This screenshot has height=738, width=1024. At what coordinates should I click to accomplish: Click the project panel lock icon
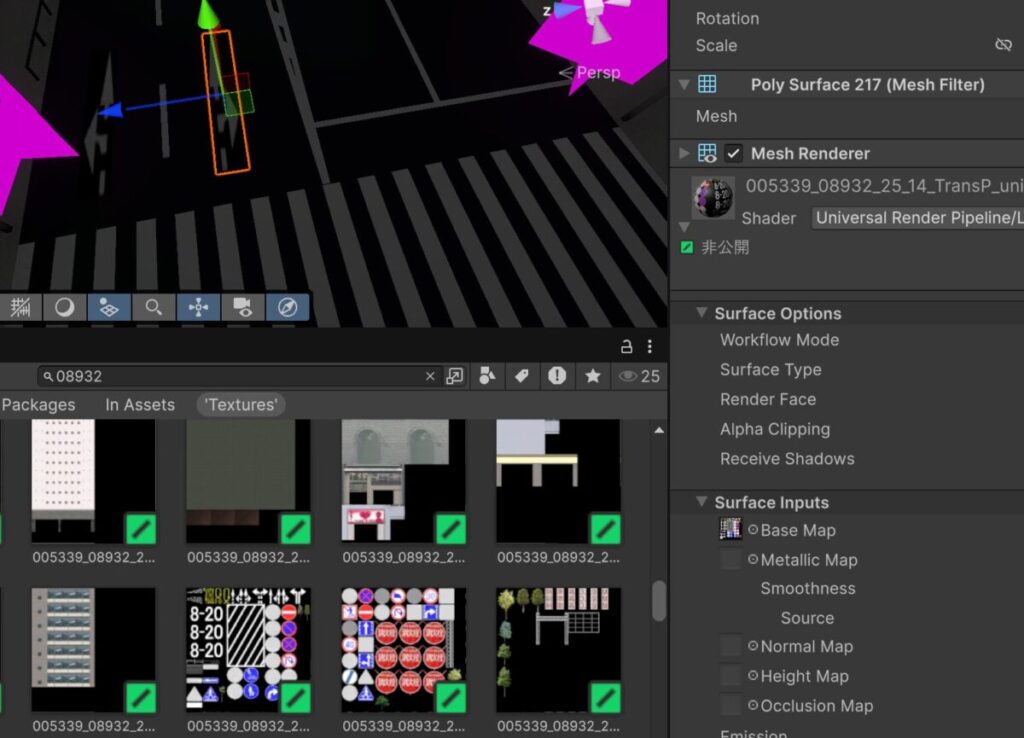(x=626, y=347)
